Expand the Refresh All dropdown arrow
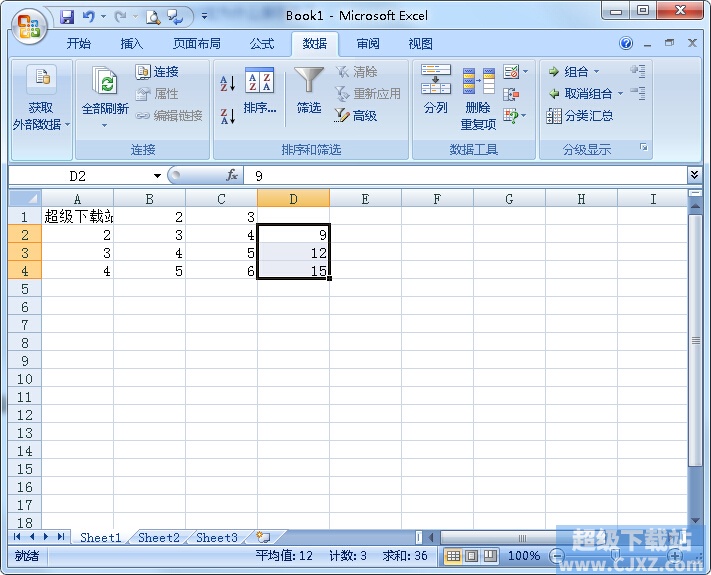Screen dimensions: 711x575 click(105, 126)
